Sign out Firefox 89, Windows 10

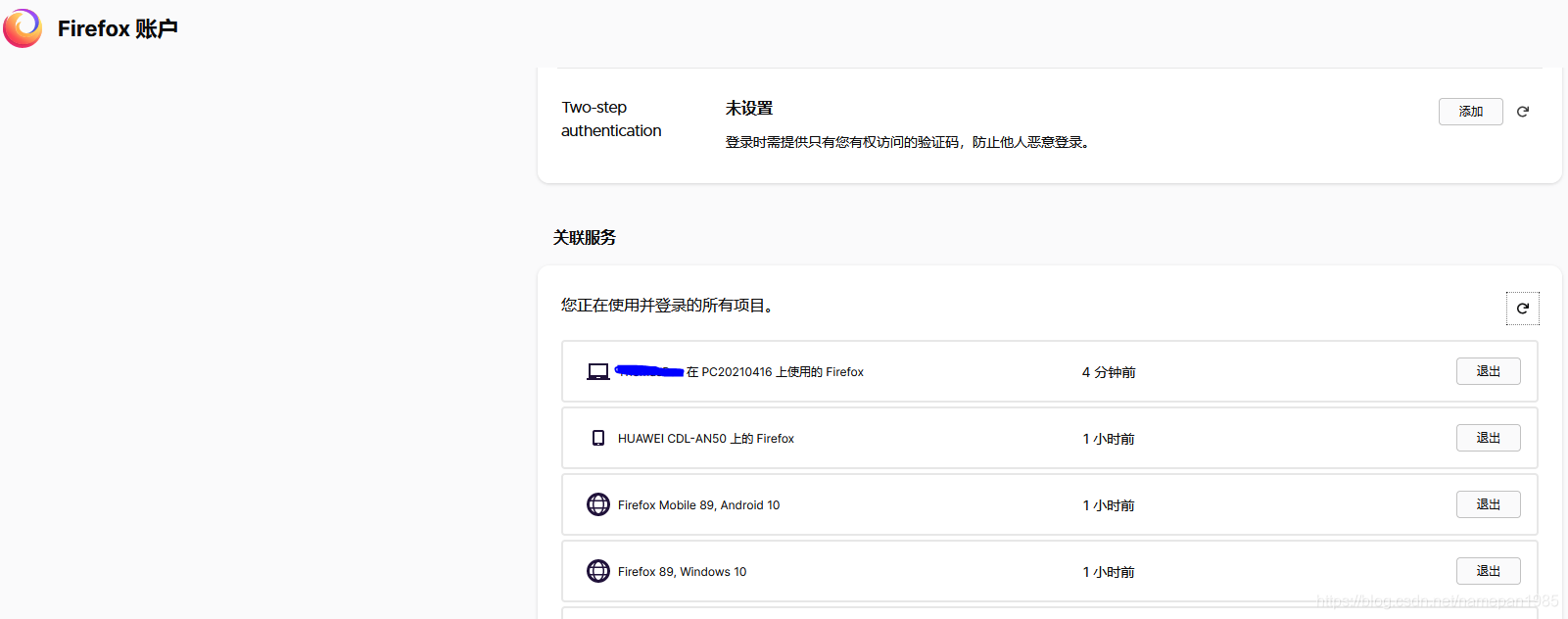click(x=1488, y=571)
